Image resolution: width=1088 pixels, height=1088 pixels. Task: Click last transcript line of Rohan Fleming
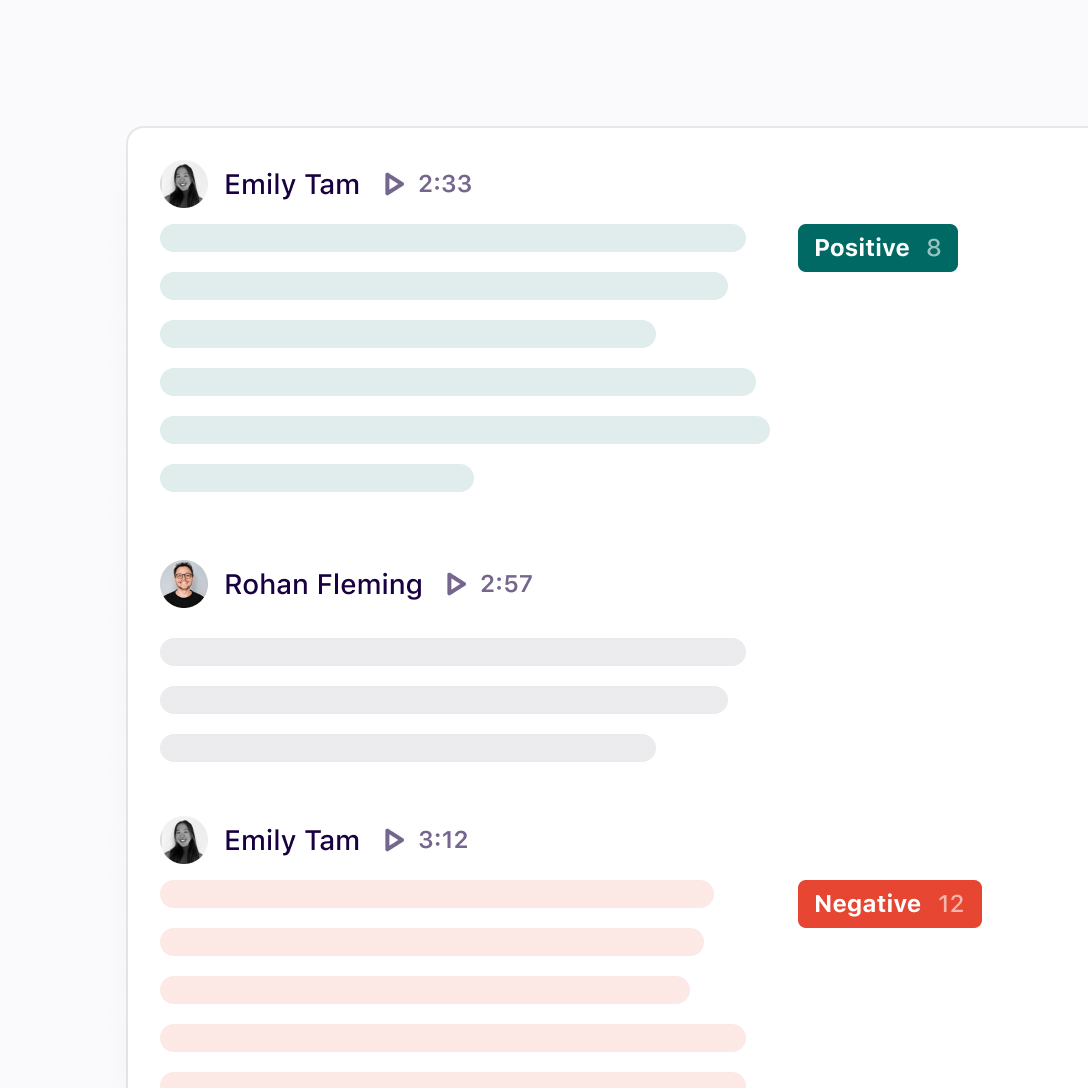[407, 748]
